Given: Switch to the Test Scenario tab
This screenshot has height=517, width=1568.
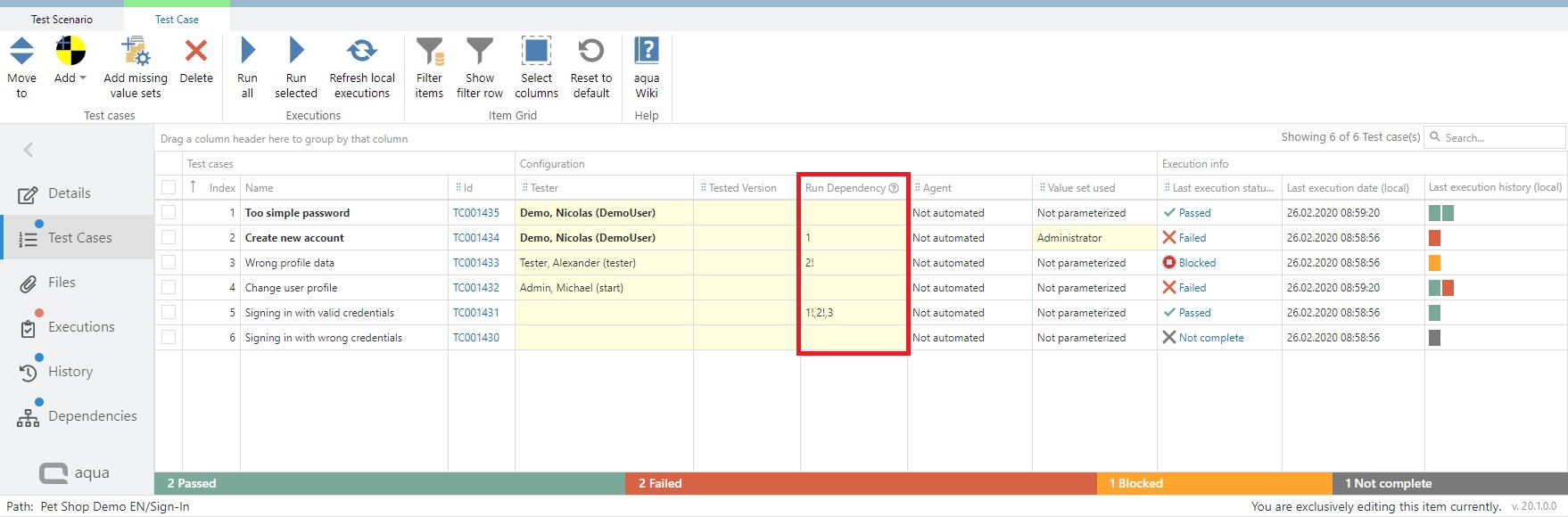Looking at the screenshot, I should [x=62, y=19].
